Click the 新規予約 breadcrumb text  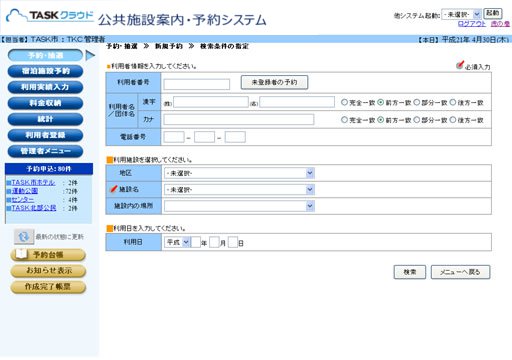(169, 46)
